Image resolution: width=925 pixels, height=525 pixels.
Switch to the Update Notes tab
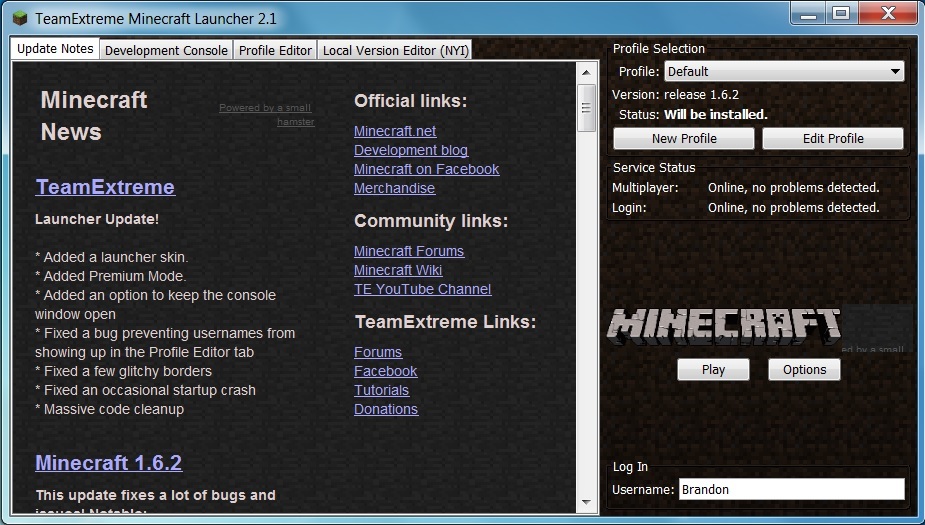[55, 49]
